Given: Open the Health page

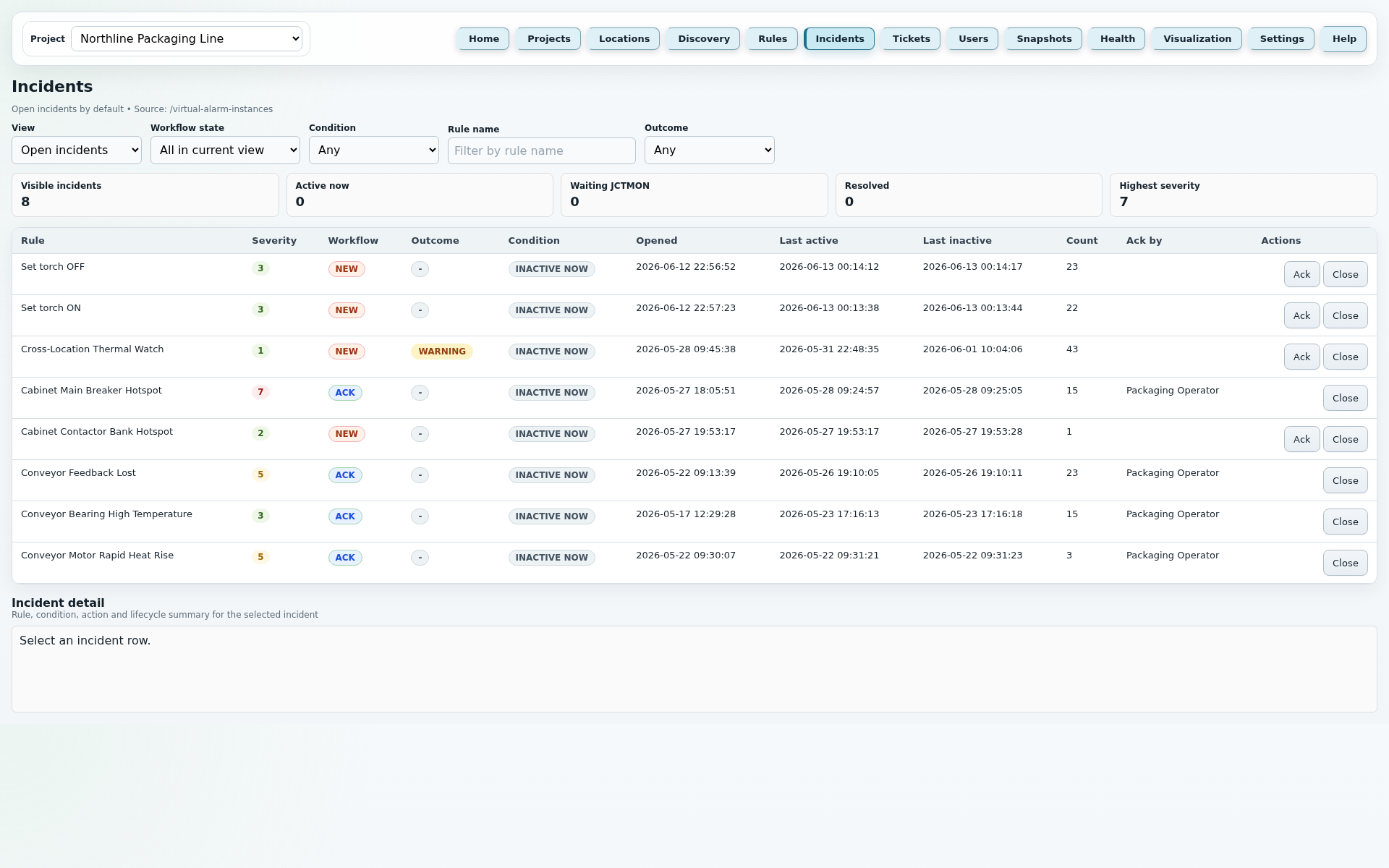Looking at the screenshot, I should pos(1118,39).
